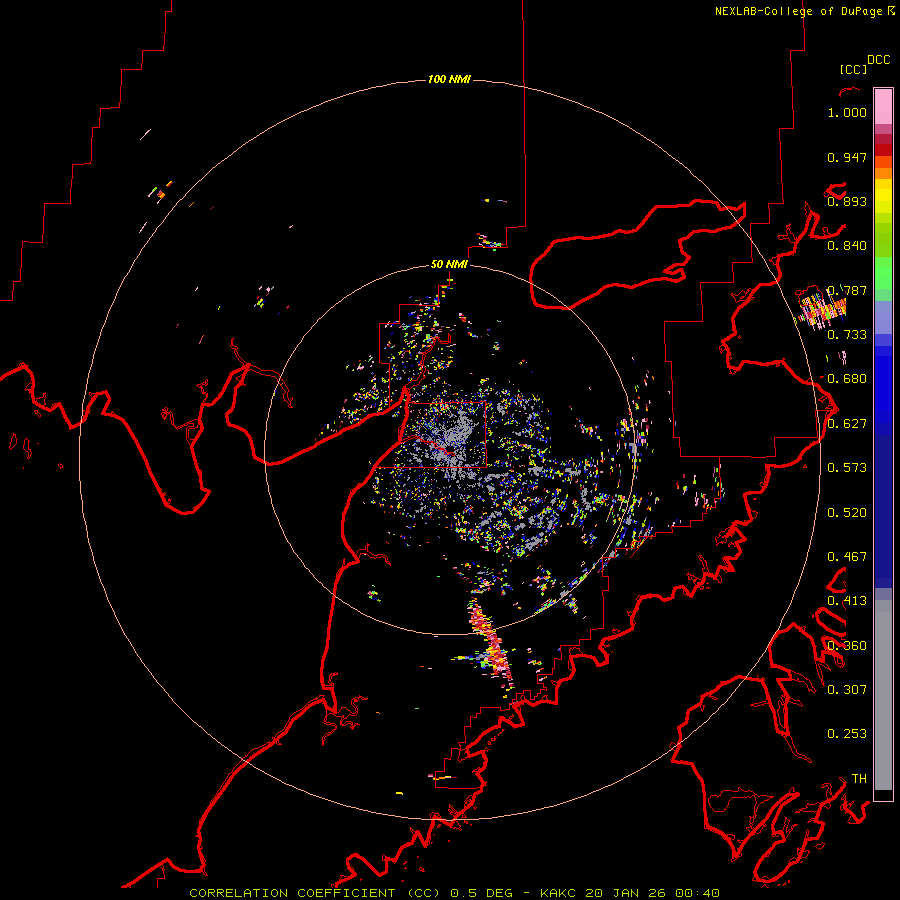Viewport: 900px width, 900px height.
Task: Click the bright green segment of the color bar
Action: pyautogui.click(x=883, y=273)
